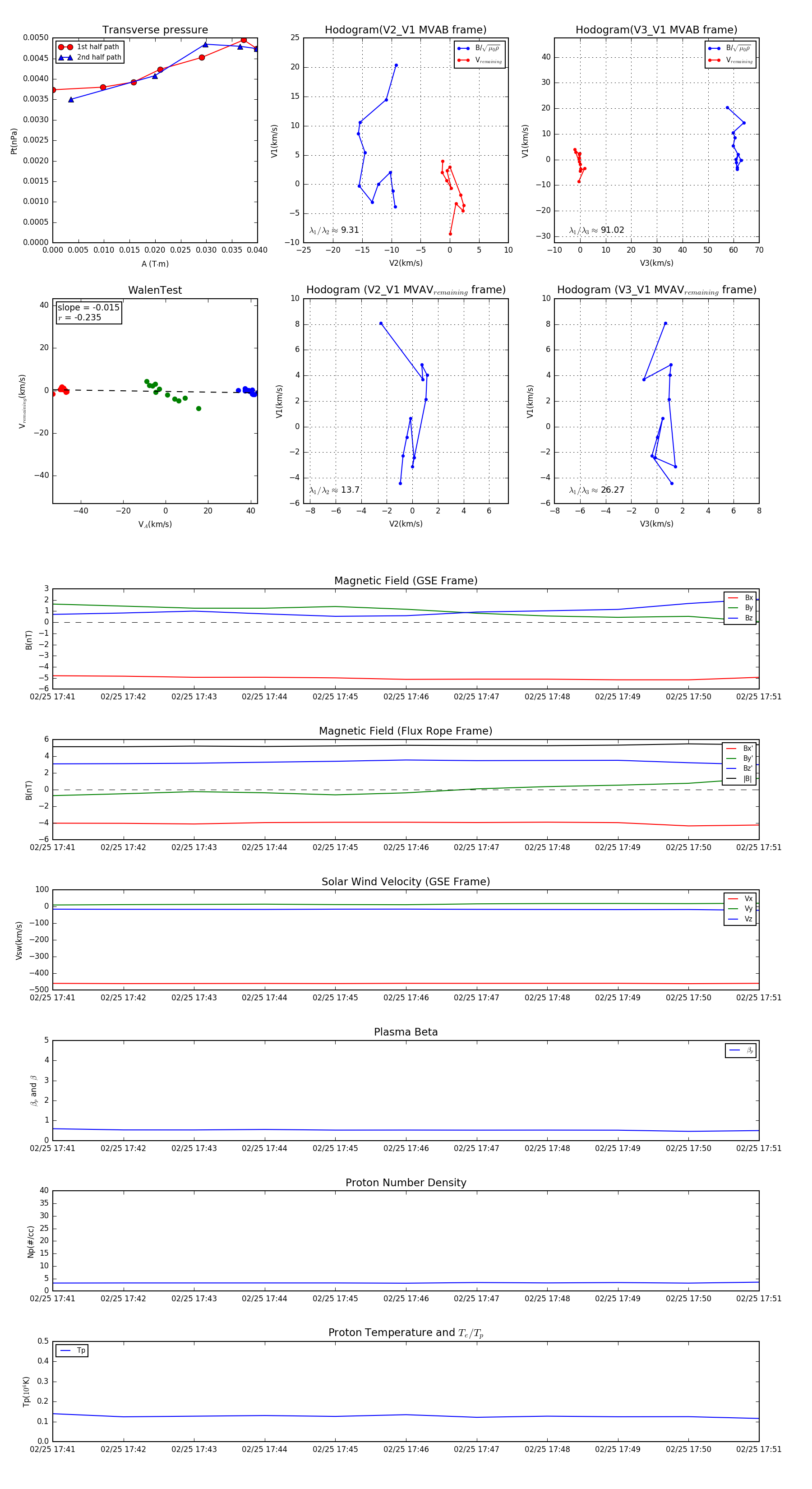812x1489 pixels.
Task: Click the "V_A(km/s)" axis label of WalenTest
Action: click(155, 524)
